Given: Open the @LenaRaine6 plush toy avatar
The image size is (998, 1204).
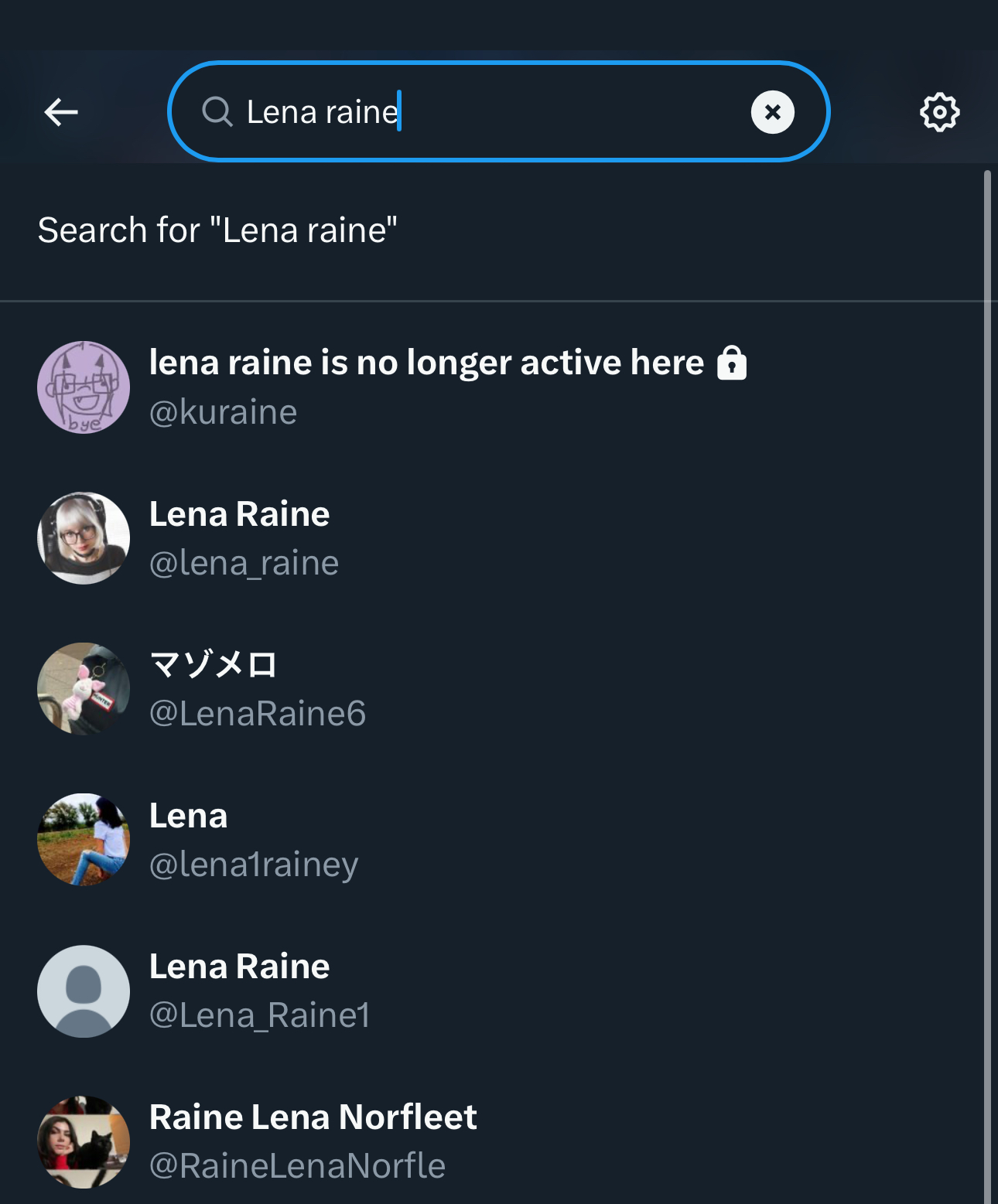Looking at the screenshot, I should coord(84,688).
